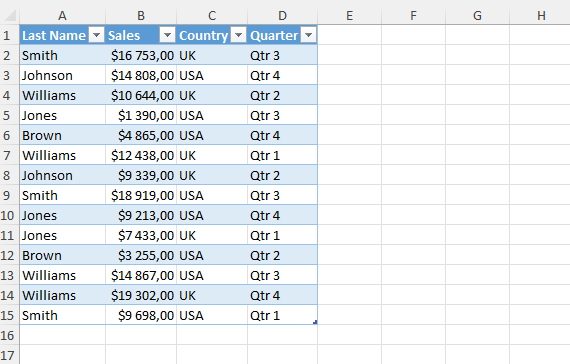Open the Last Name filter dropdown
This screenshot has width=570, height=364.
coord(96,35)
